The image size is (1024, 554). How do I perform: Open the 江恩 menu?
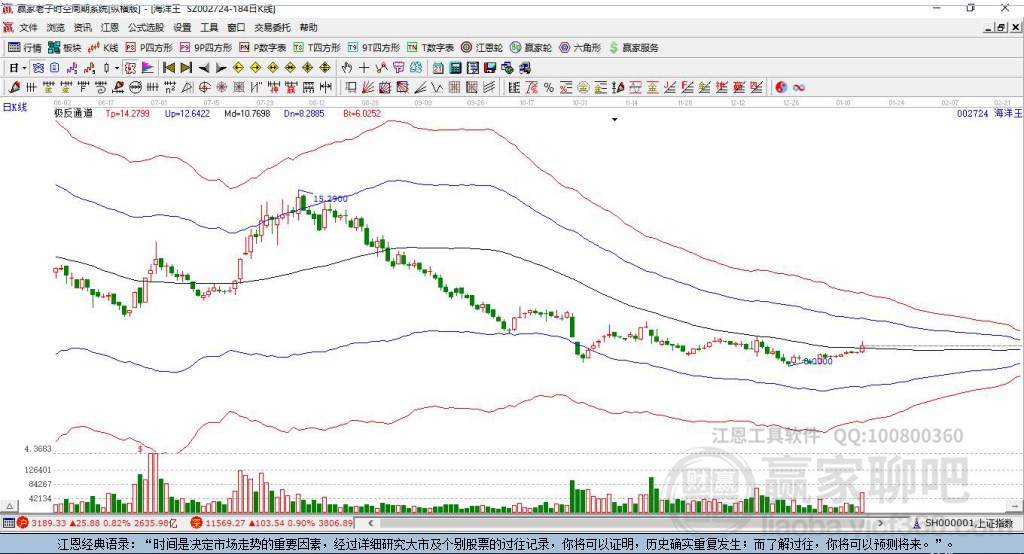click(109, 27)
